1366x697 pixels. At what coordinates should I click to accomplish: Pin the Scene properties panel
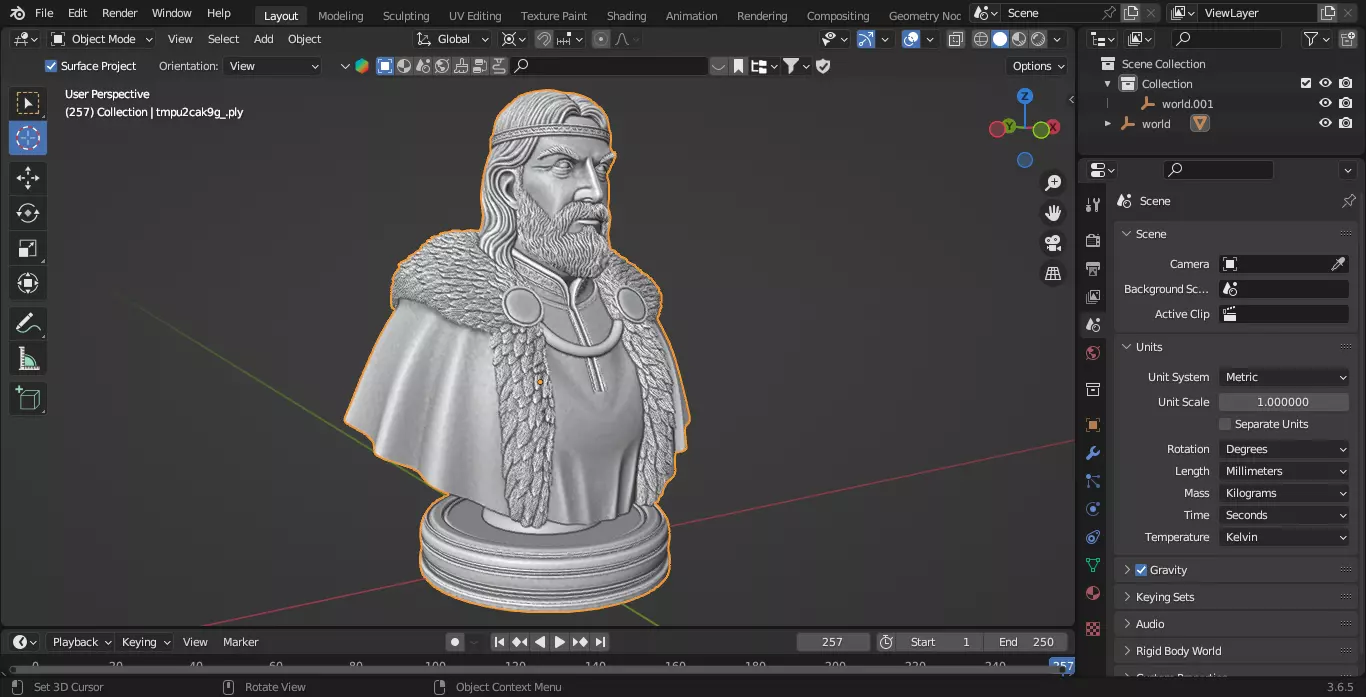(x=1348, y=201)
